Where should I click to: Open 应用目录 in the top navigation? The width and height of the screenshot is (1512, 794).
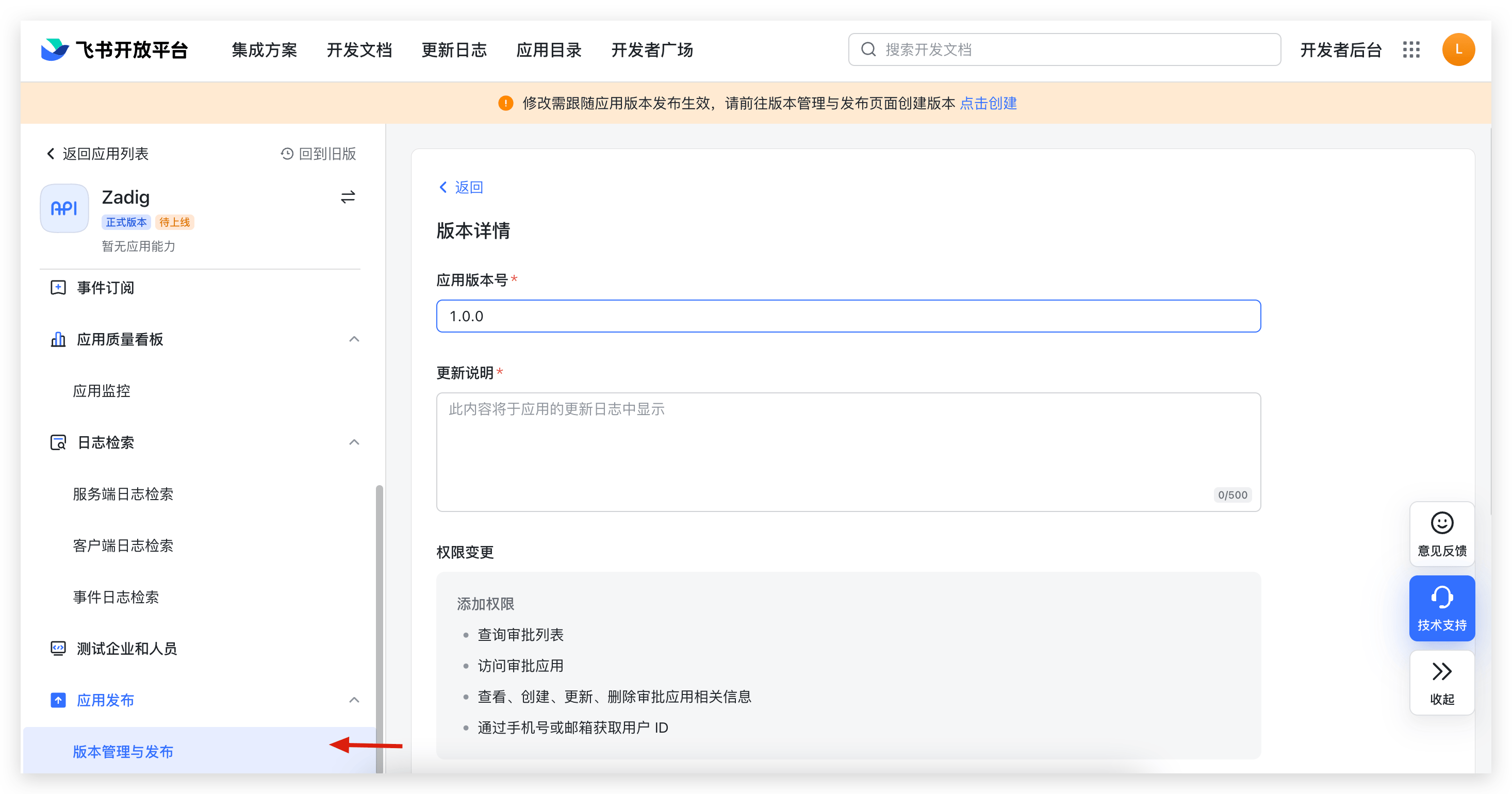(549, 50)
